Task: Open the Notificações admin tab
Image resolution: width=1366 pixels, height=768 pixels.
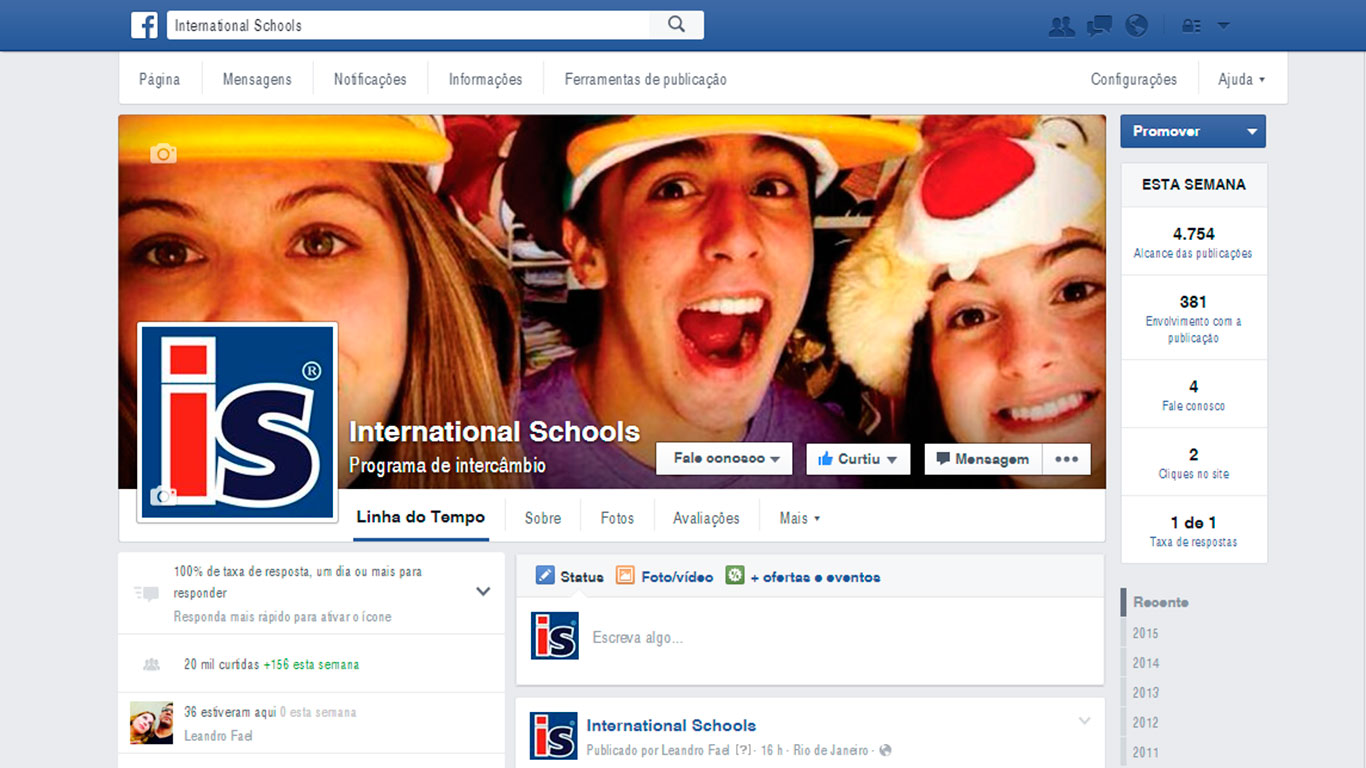Action: point(370,79)
